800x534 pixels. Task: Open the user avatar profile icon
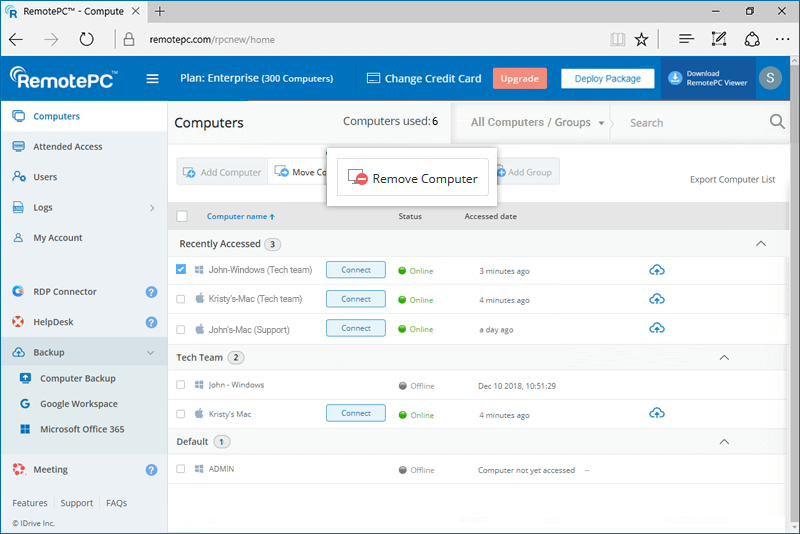769,79
